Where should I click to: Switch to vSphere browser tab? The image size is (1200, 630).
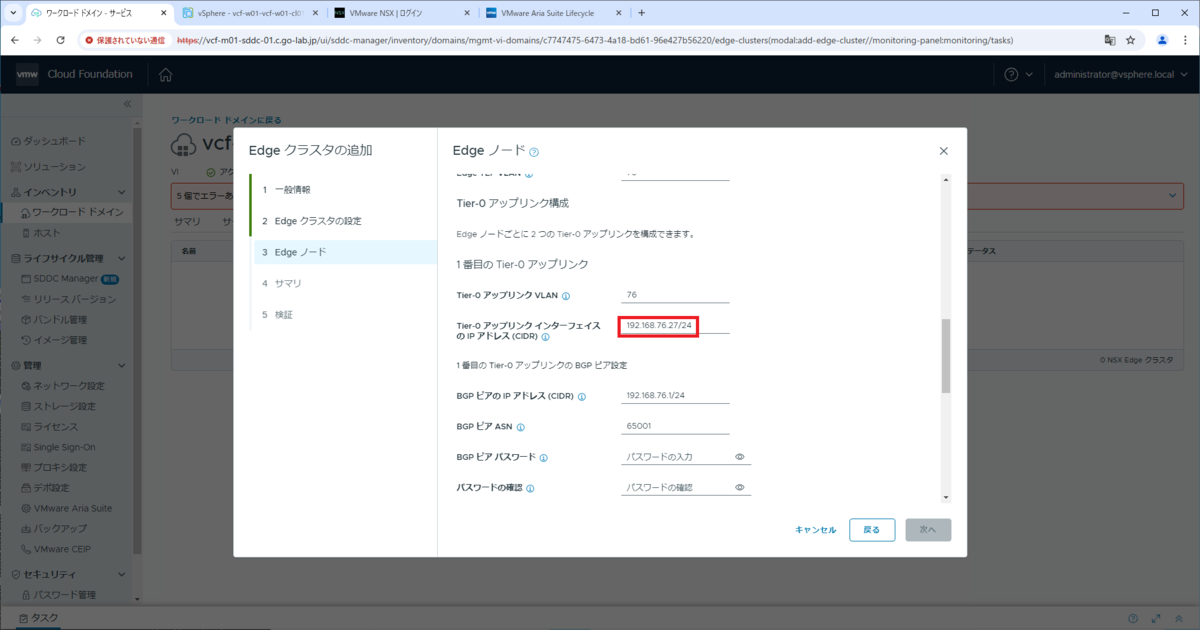coord(251,13)
